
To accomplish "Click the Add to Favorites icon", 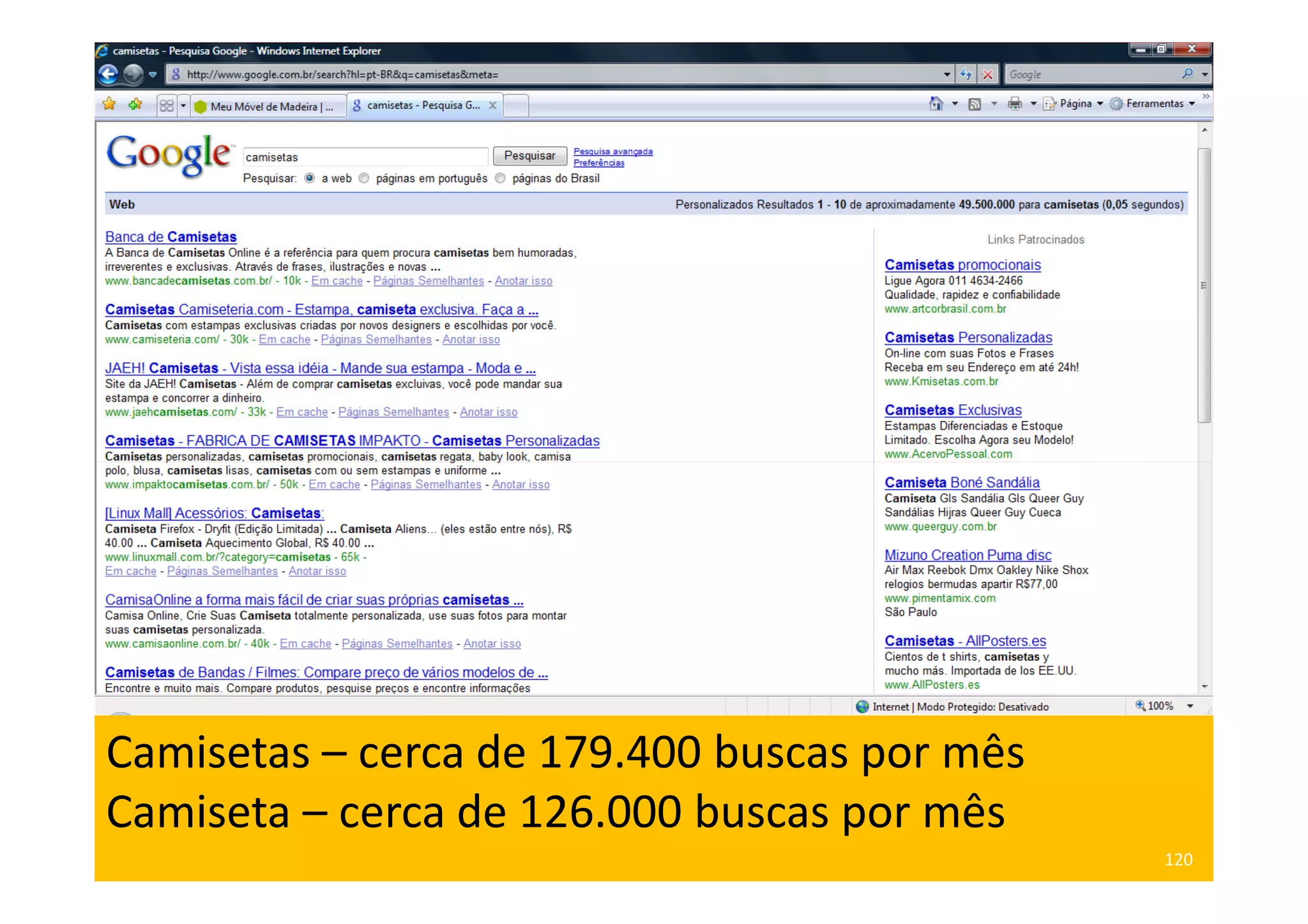I will (x=135, y=104).
